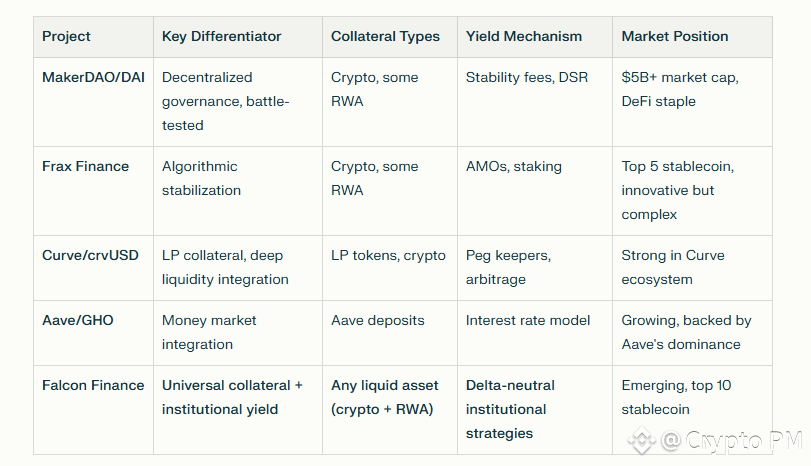Viewport: 811px width, 466px height.
Task: Select the Frax Finance row label
Action: (85, 166)
